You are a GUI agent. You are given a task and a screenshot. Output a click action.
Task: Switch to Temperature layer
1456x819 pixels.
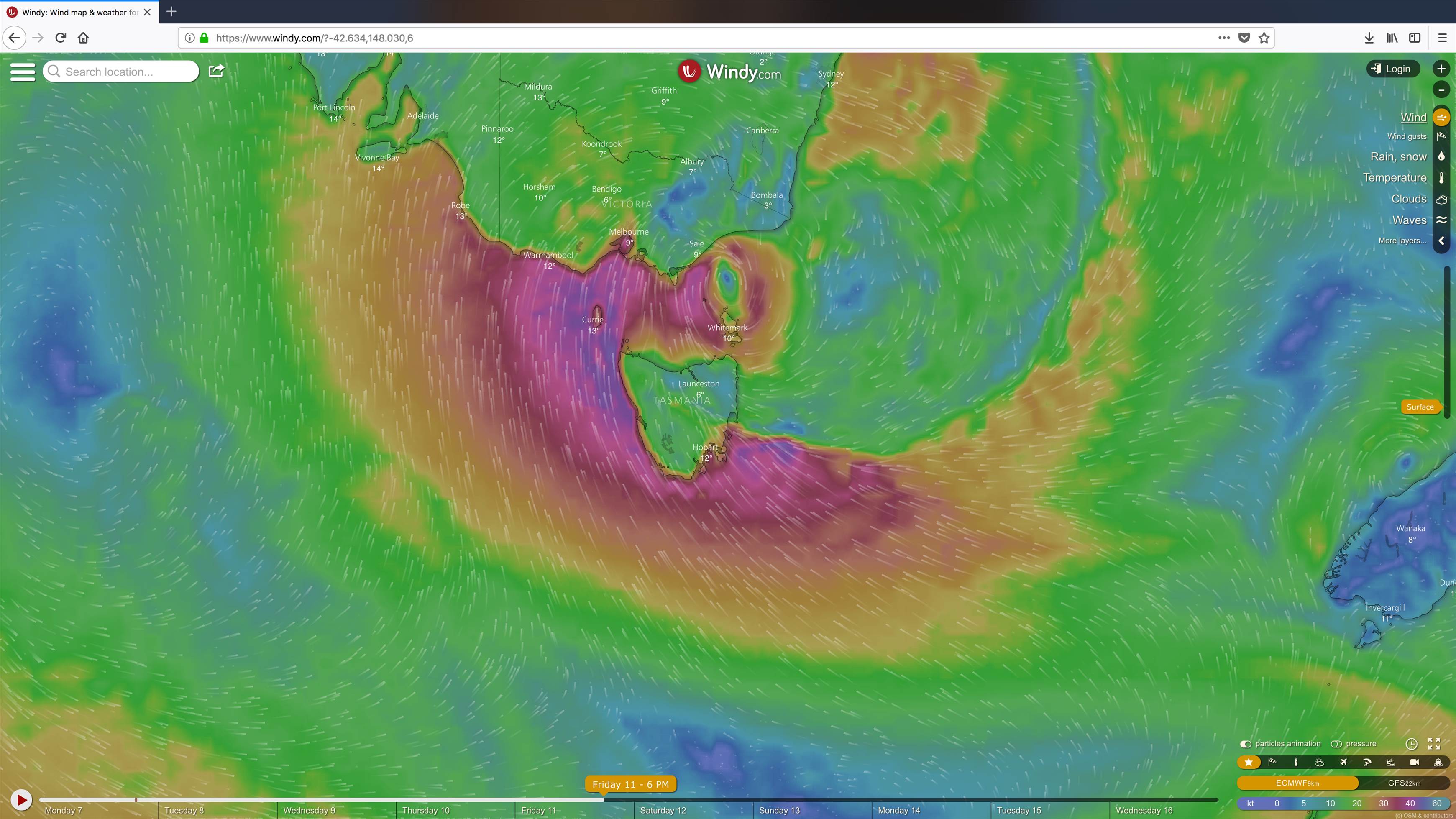(x=1394, y=178)
